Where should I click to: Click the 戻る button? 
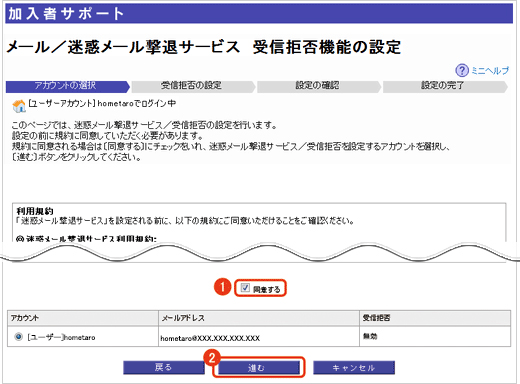(164, 368)
